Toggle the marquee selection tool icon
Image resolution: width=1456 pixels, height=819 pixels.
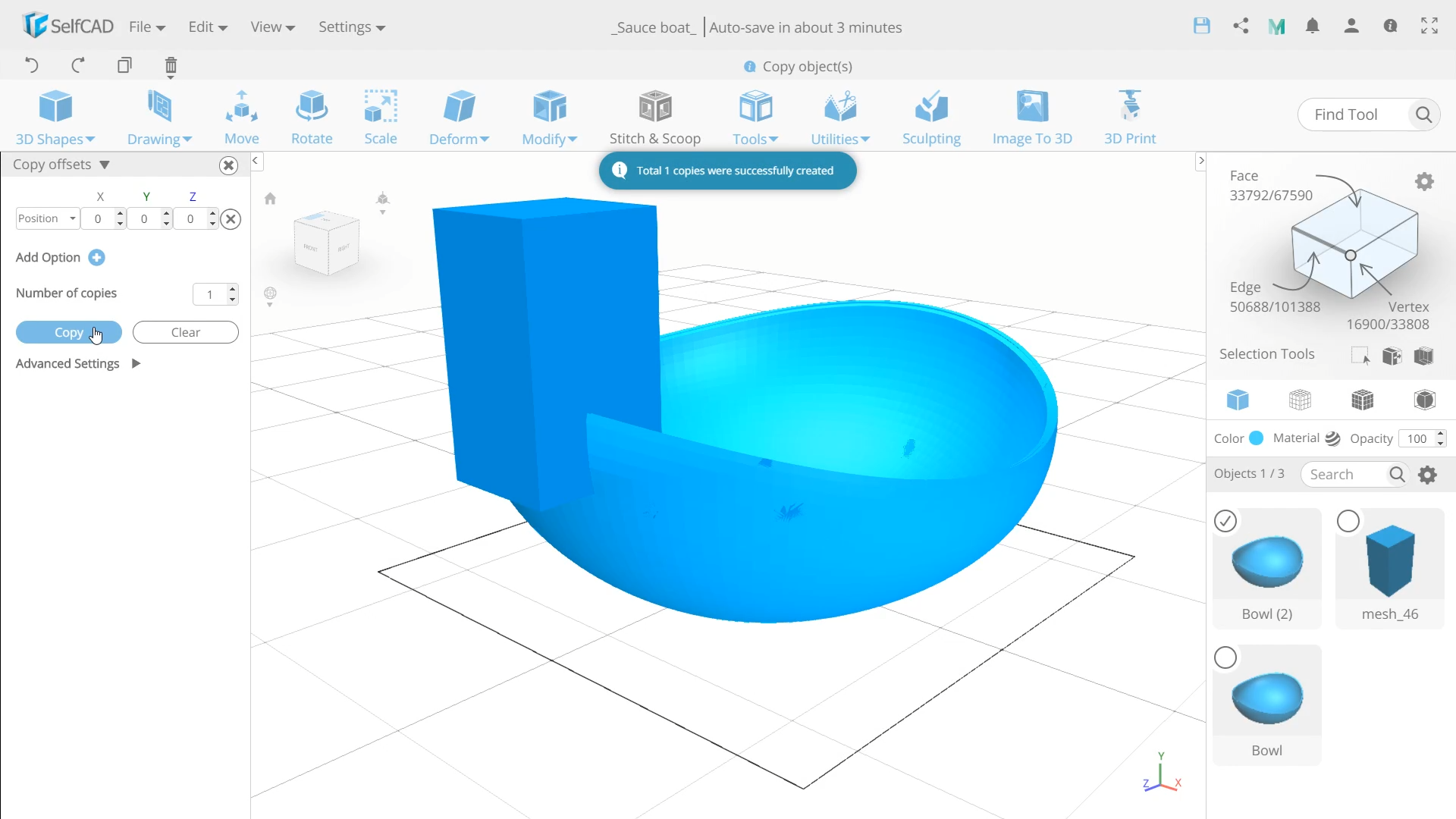1360,356
